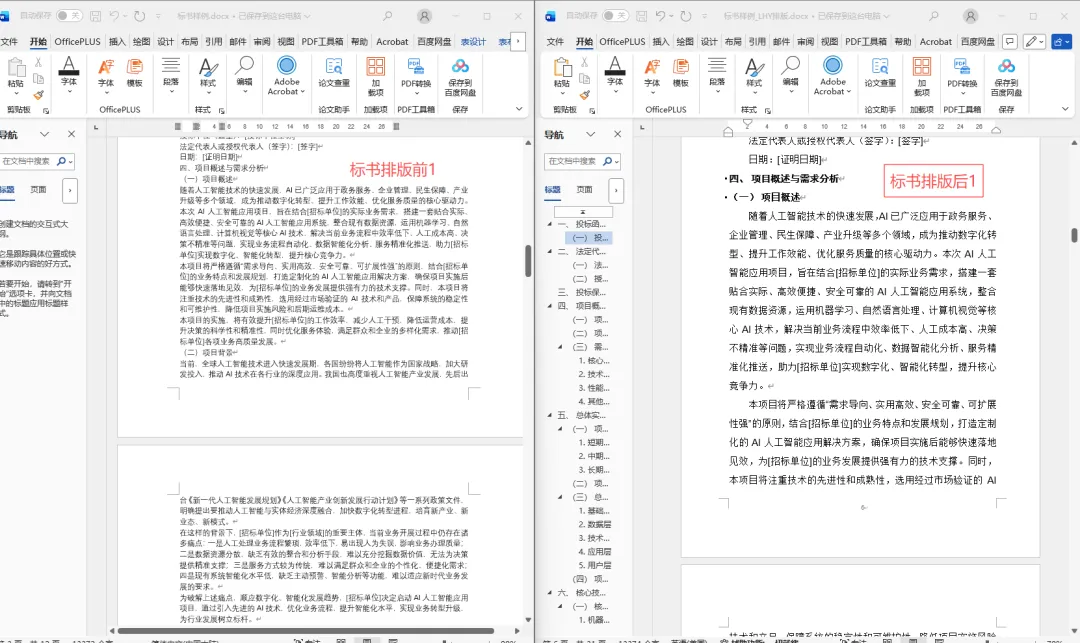Show more navigation tabs in right pane
The image size is (1080, 643).
616,190
